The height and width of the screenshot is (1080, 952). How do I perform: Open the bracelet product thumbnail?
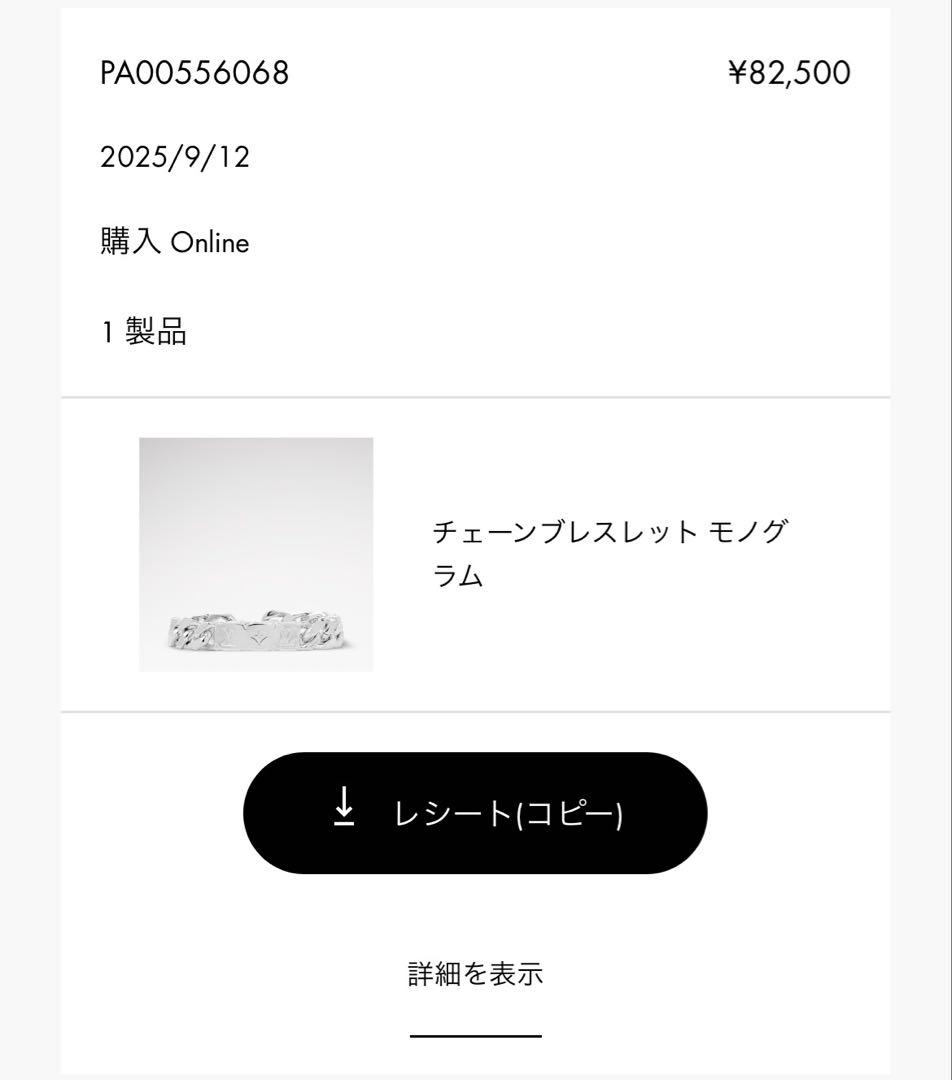click(256, 554)
